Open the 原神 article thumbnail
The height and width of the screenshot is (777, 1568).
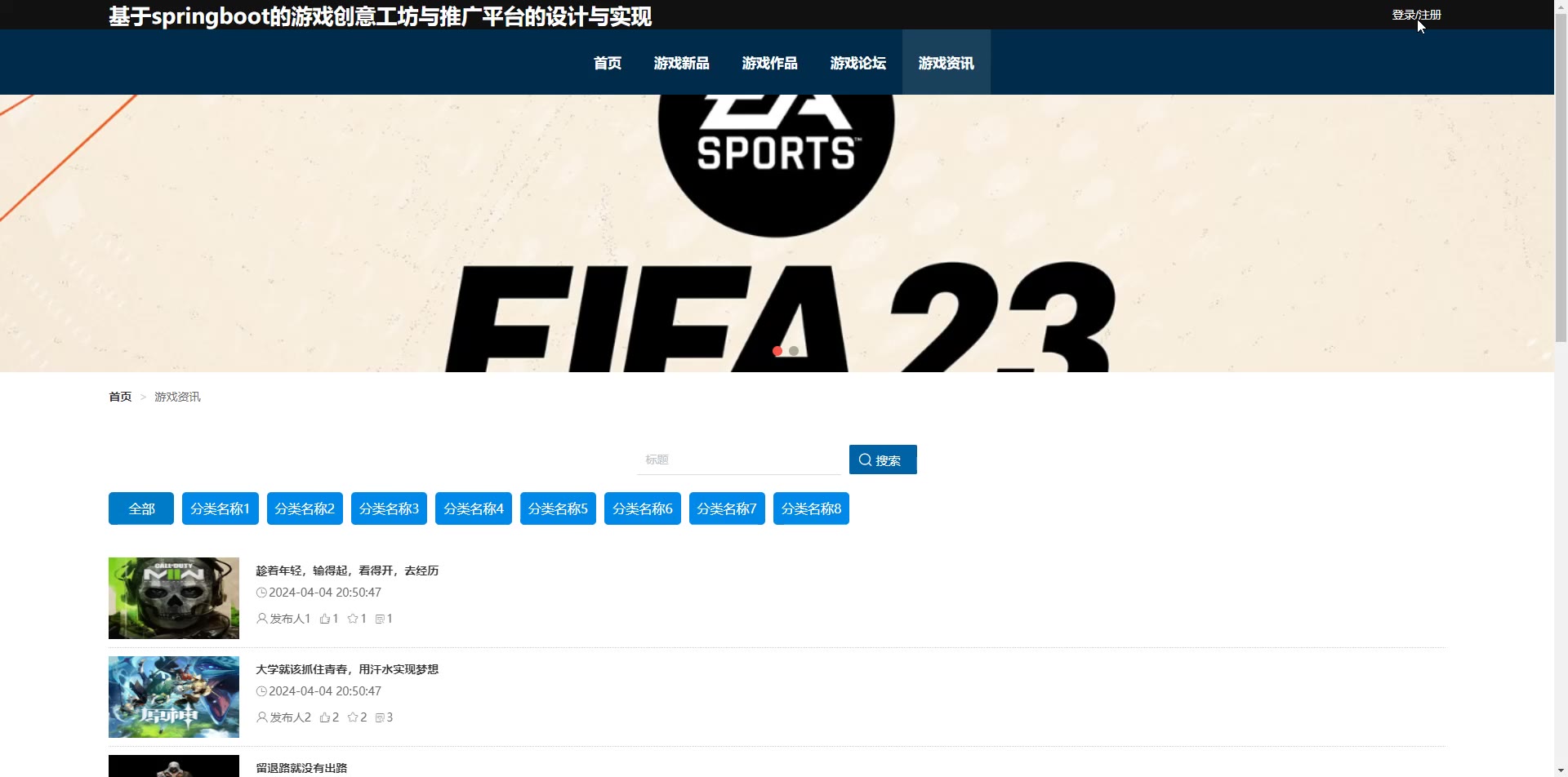coord(174,697)
